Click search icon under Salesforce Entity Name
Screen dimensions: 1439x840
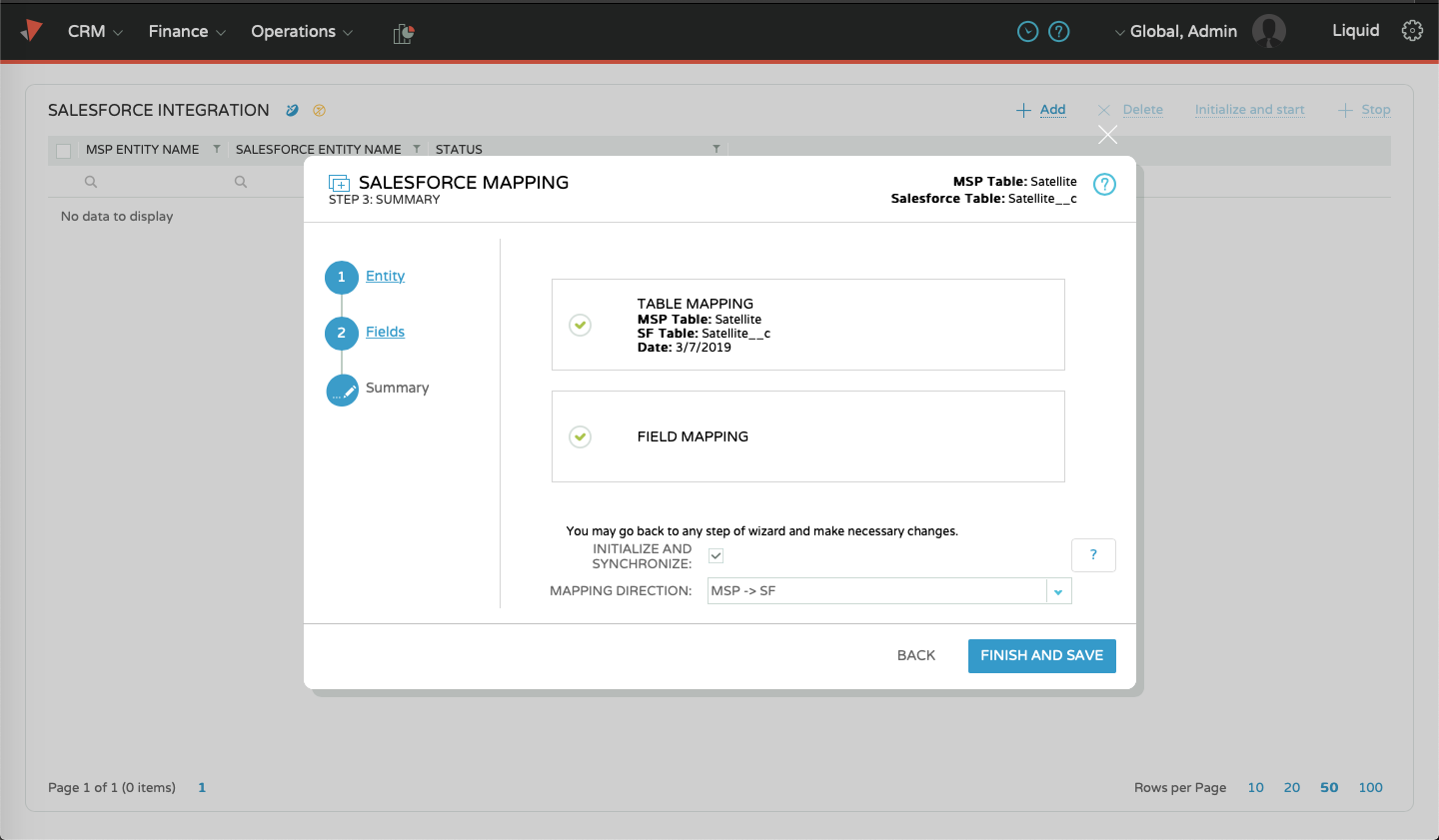click(241, 182)
